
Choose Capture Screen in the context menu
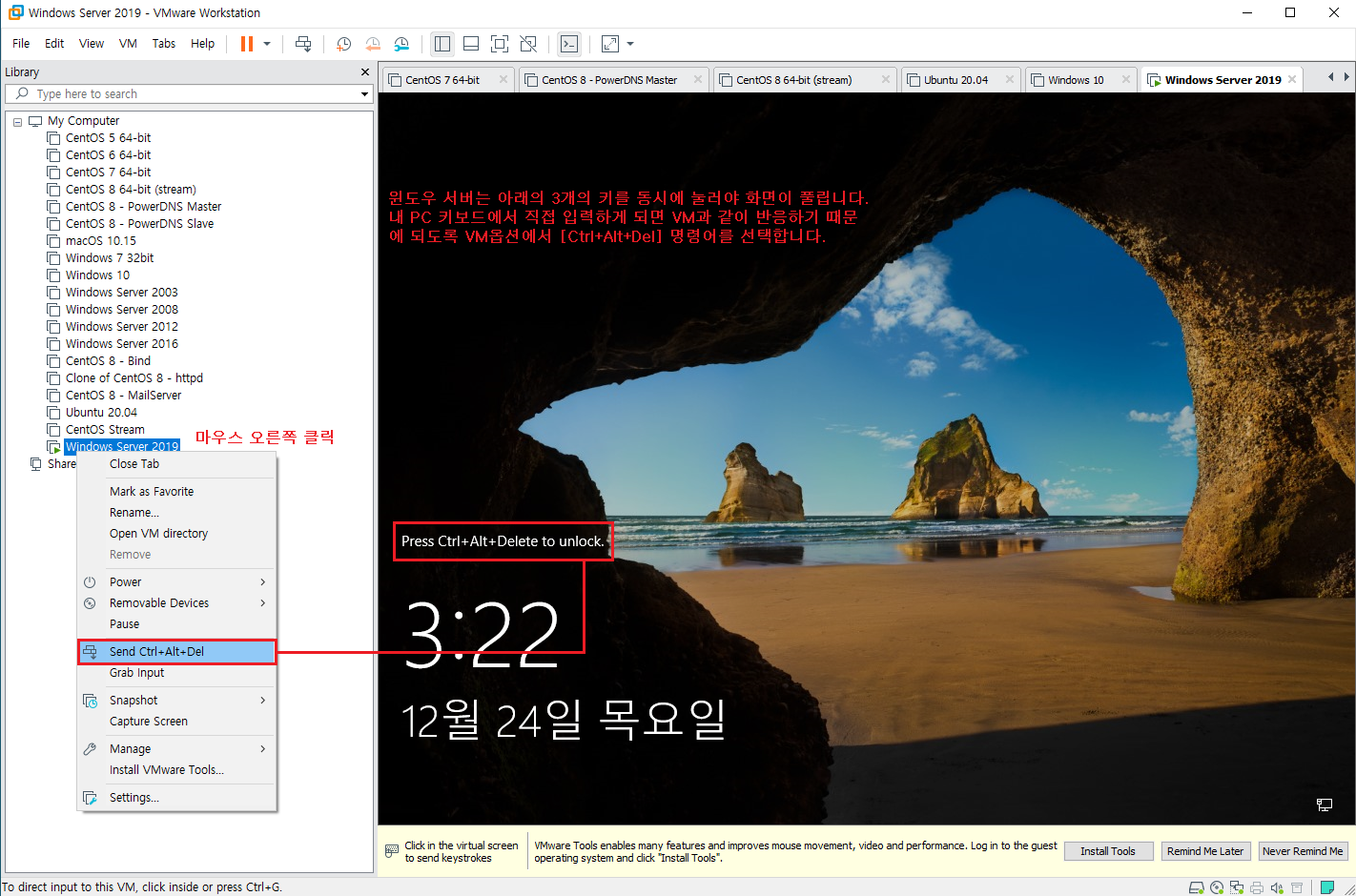pyautogui.click(x=177, y=722)
